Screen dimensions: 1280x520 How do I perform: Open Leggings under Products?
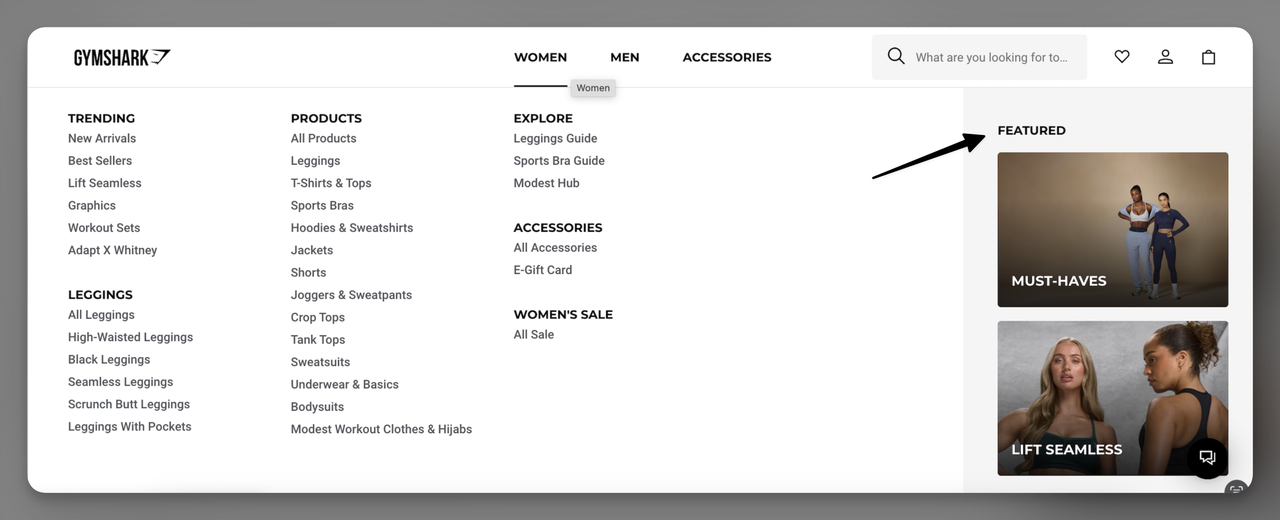coord(316,161)
